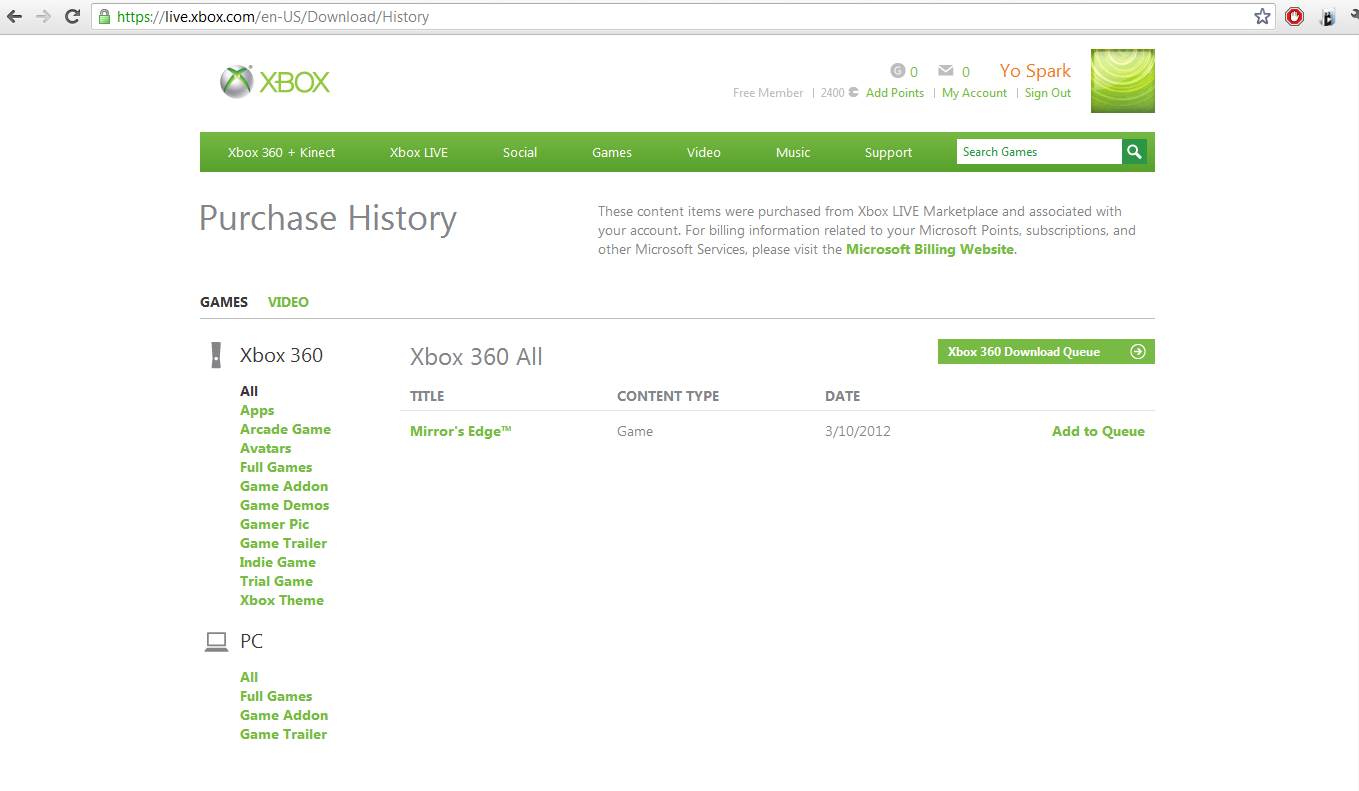The width and height of the screenshot is (1359, 791).
Task: Click the browser Forward arrow
Action: coord(43,17)
